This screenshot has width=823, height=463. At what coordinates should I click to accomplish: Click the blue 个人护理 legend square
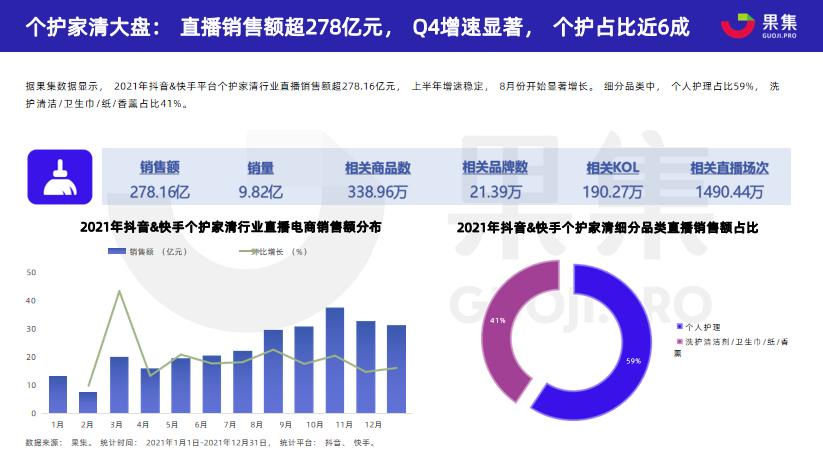coord(680,327)
